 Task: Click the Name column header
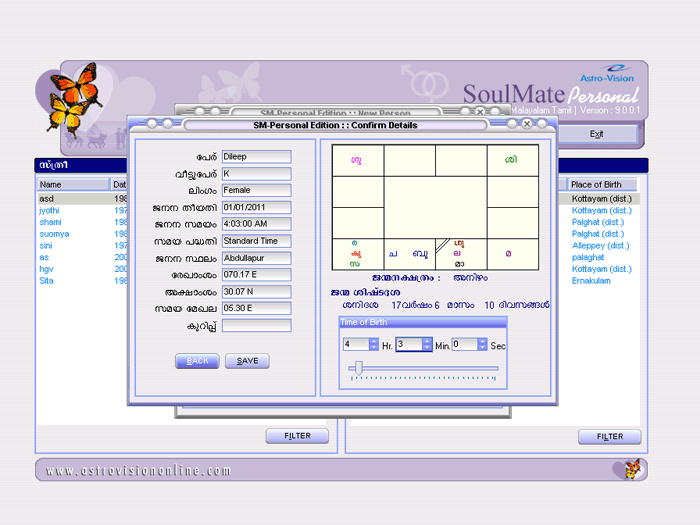click(73, 184)
